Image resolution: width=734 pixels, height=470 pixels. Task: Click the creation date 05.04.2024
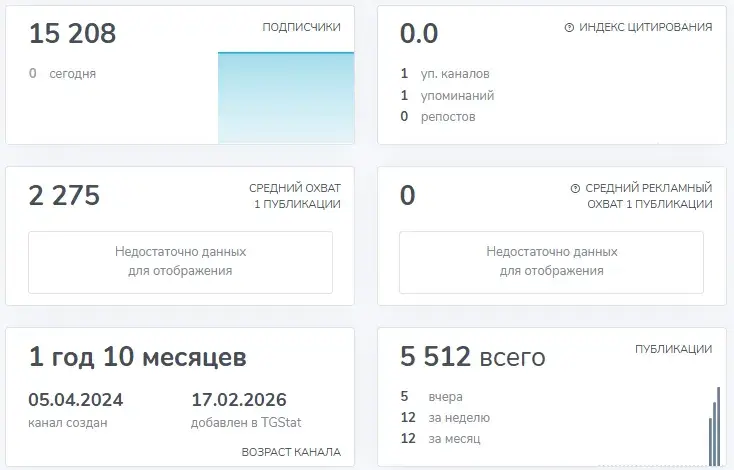76,400
